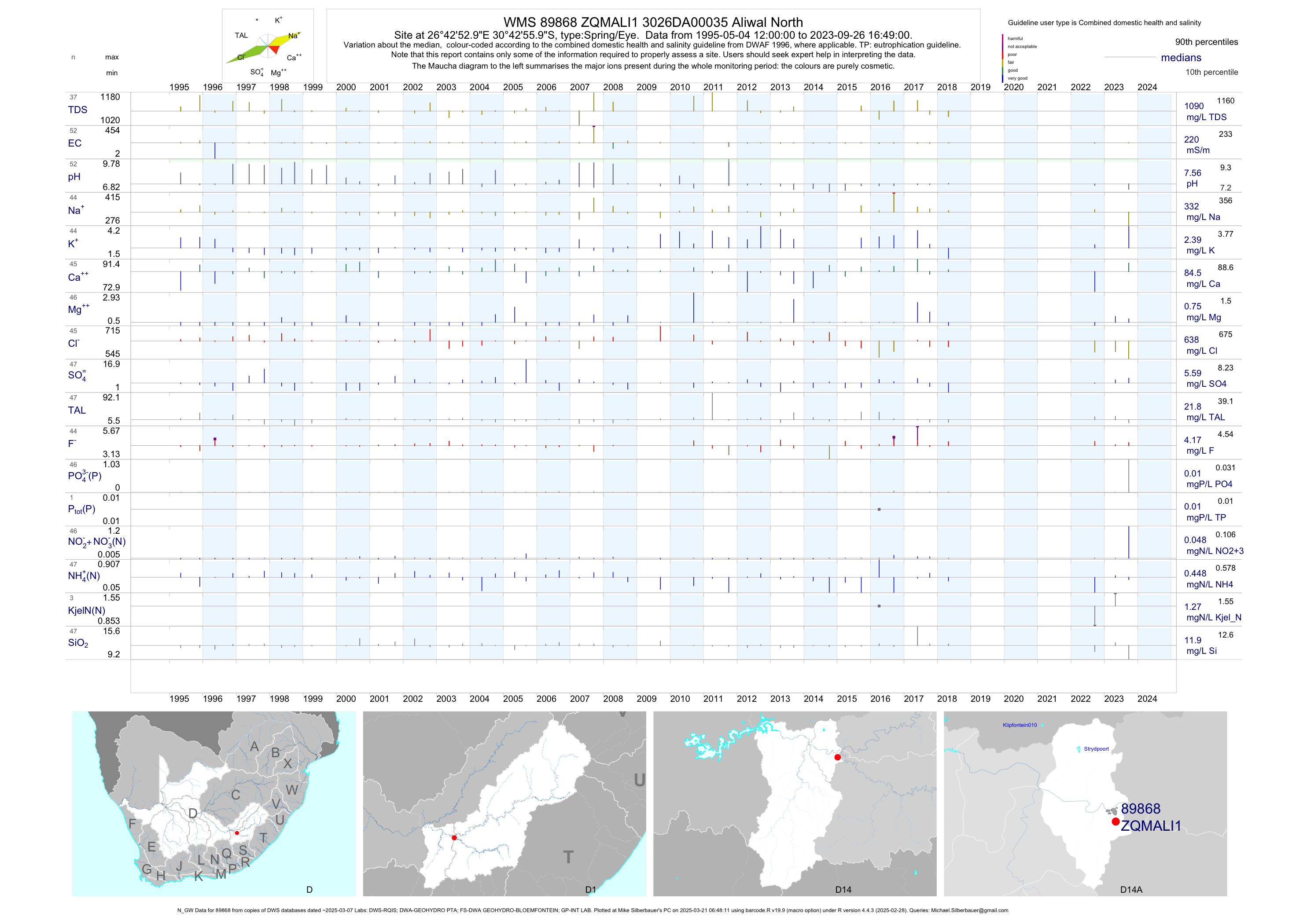
Task: Click red site dot on D14 map
Action: click(837, 757)
